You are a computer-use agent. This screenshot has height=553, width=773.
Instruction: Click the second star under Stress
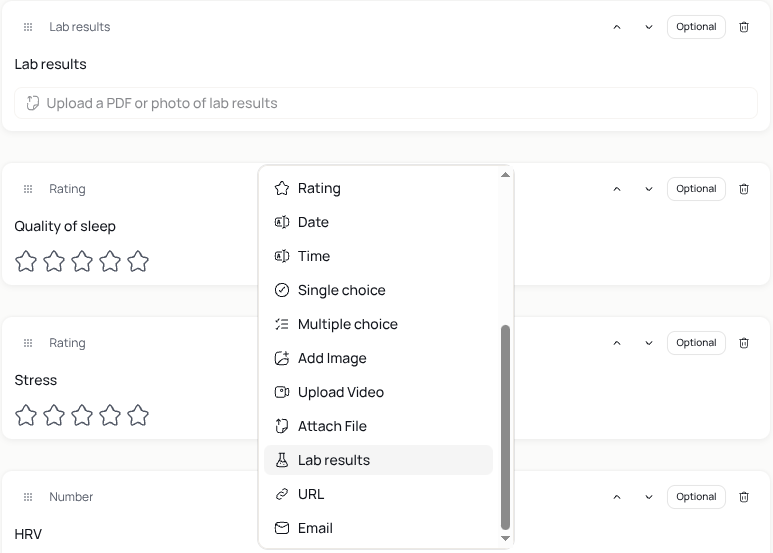[x=54, y=415]
